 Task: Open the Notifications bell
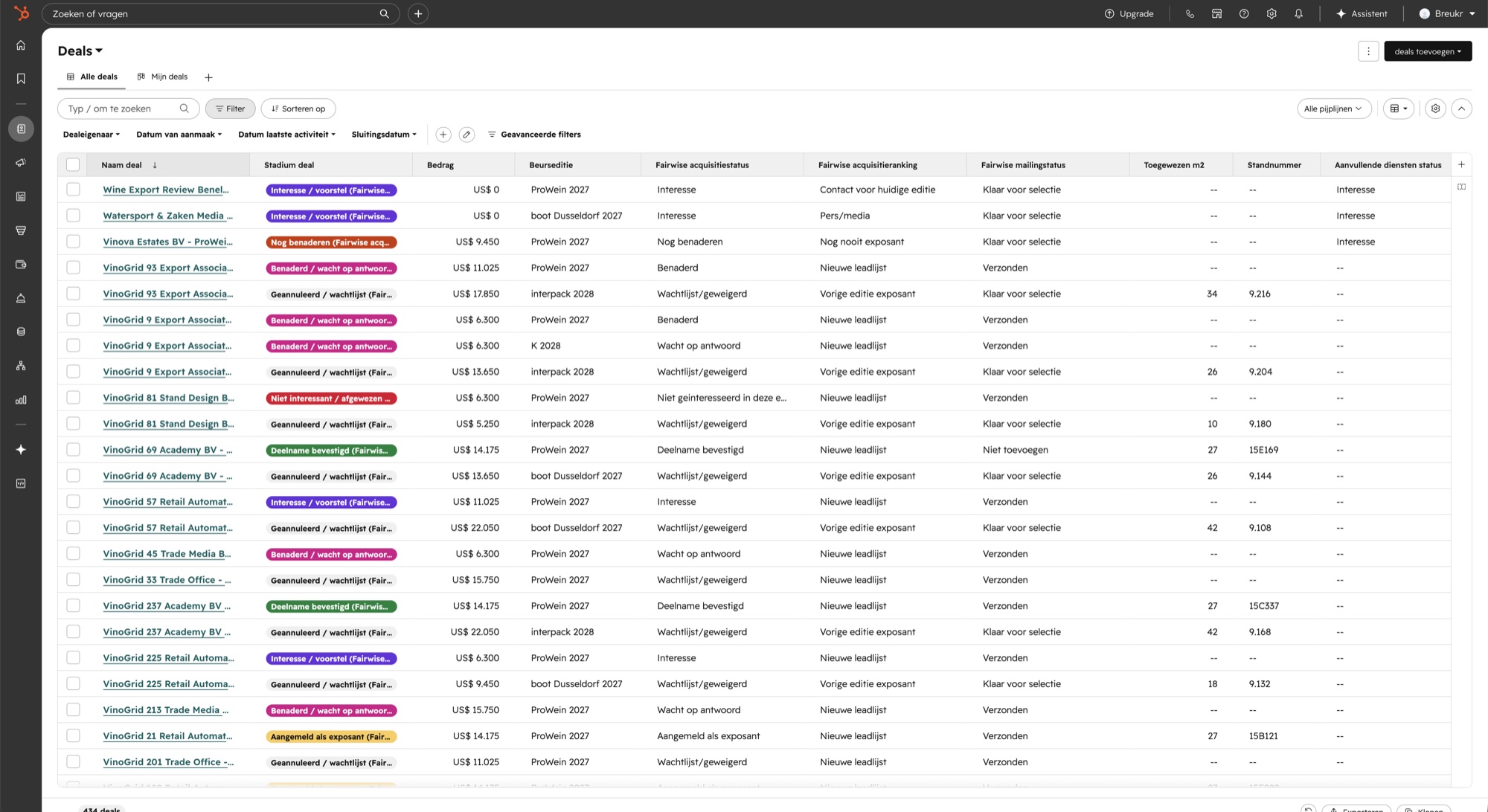click(1298, 13)
